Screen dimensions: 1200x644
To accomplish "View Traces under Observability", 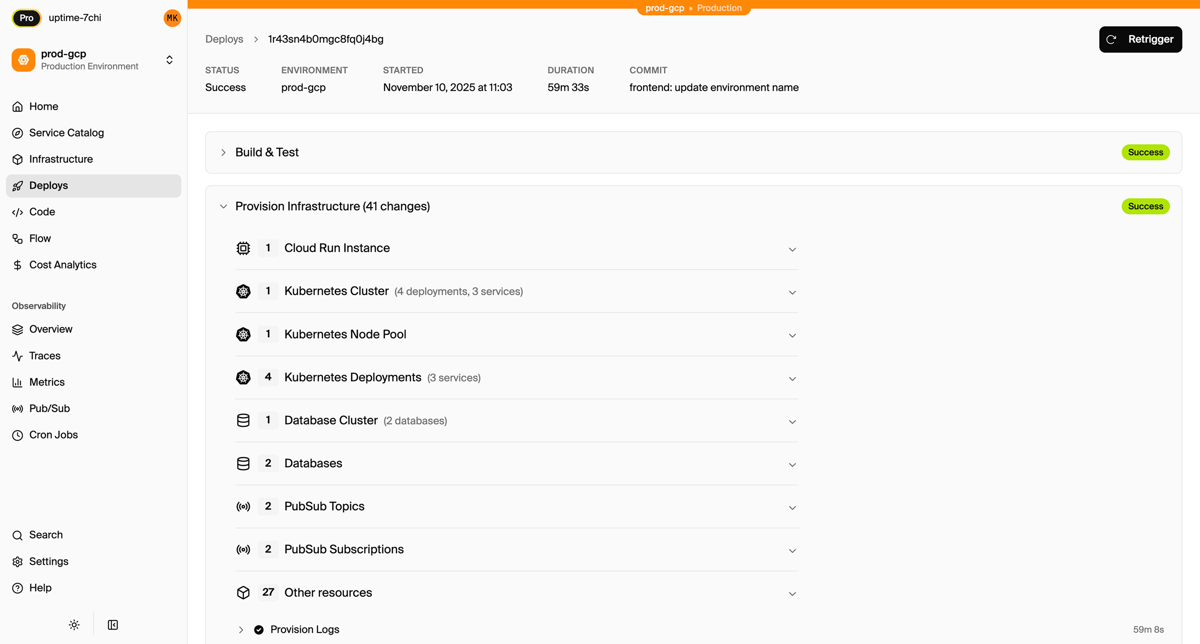I will [46, 355].
